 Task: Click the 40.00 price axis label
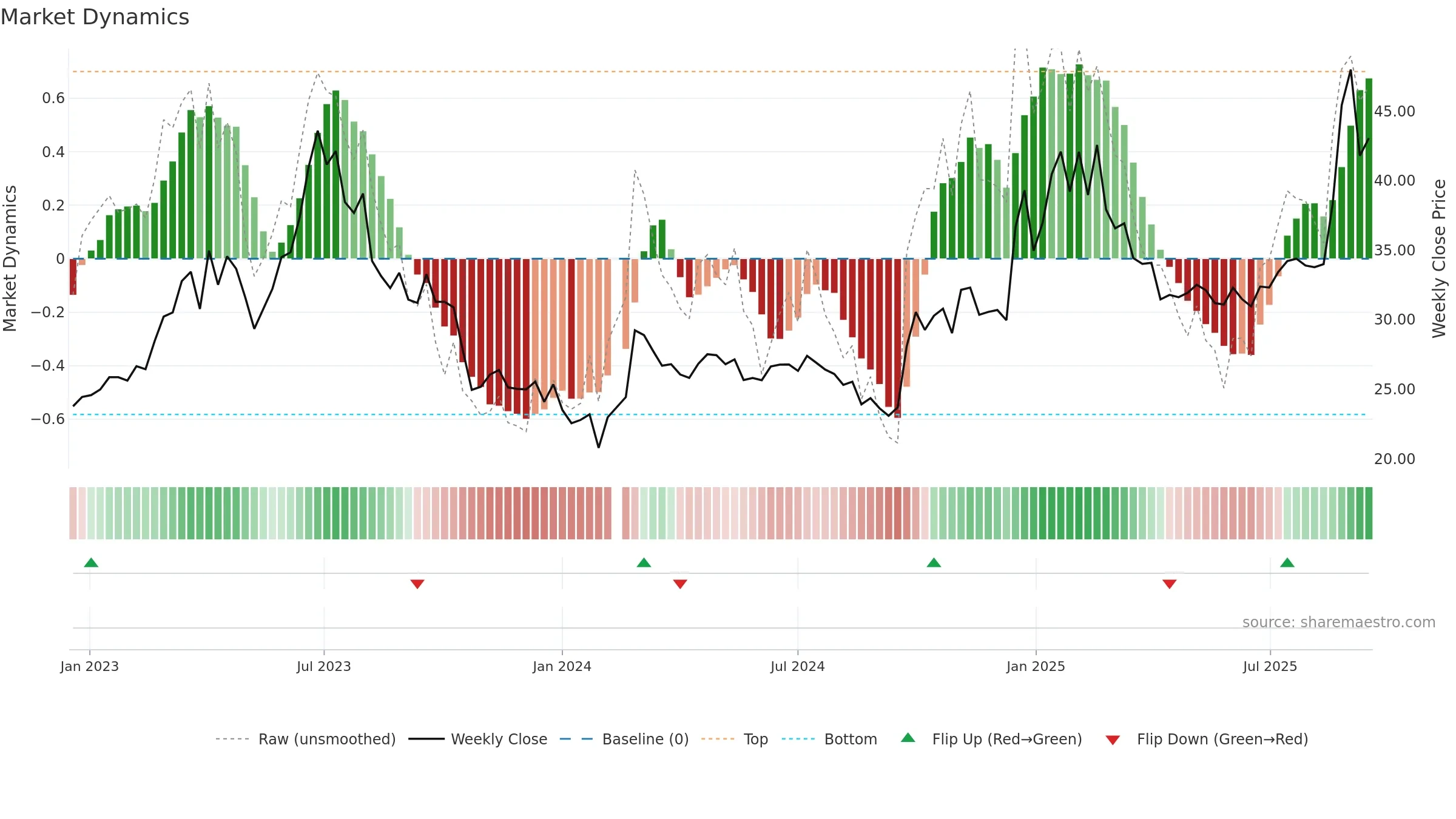tap(1395, 181)
